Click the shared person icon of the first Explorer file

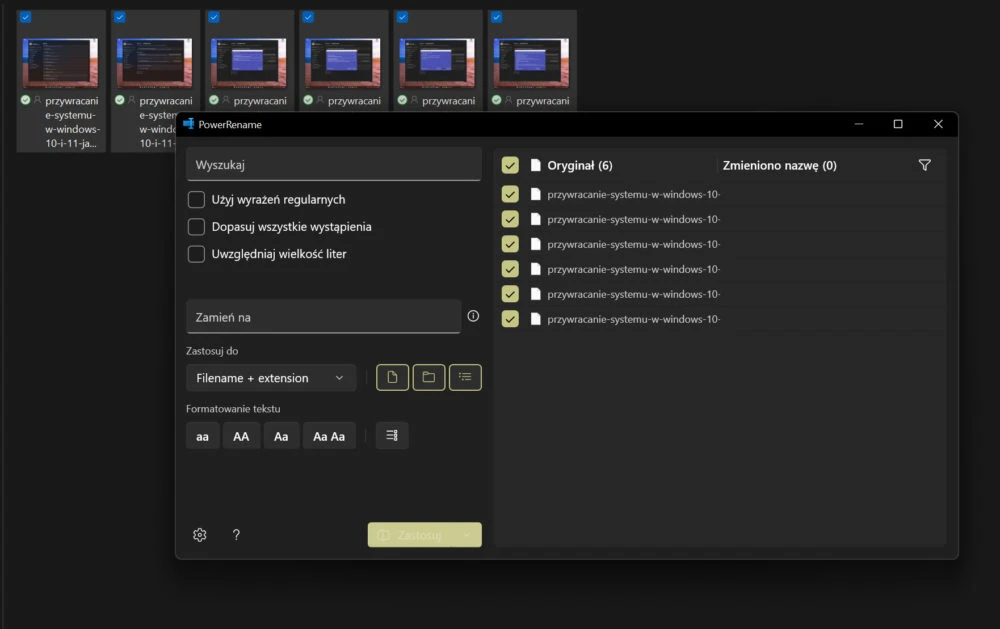pos(38,100)
